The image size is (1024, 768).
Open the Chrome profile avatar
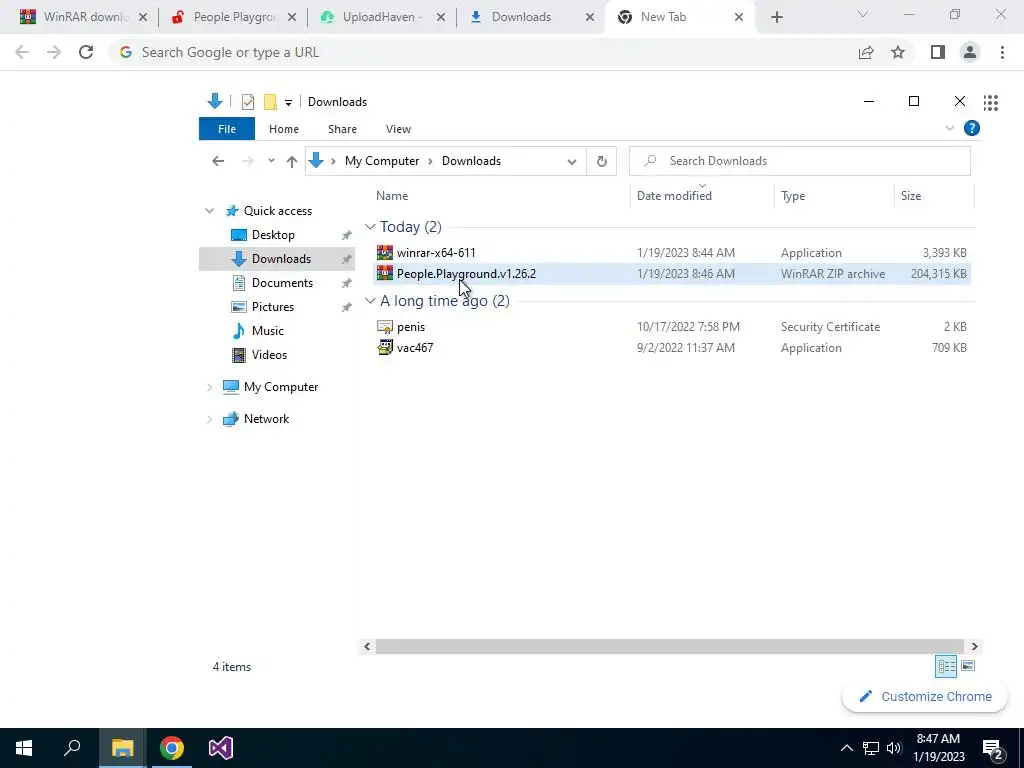970,52
